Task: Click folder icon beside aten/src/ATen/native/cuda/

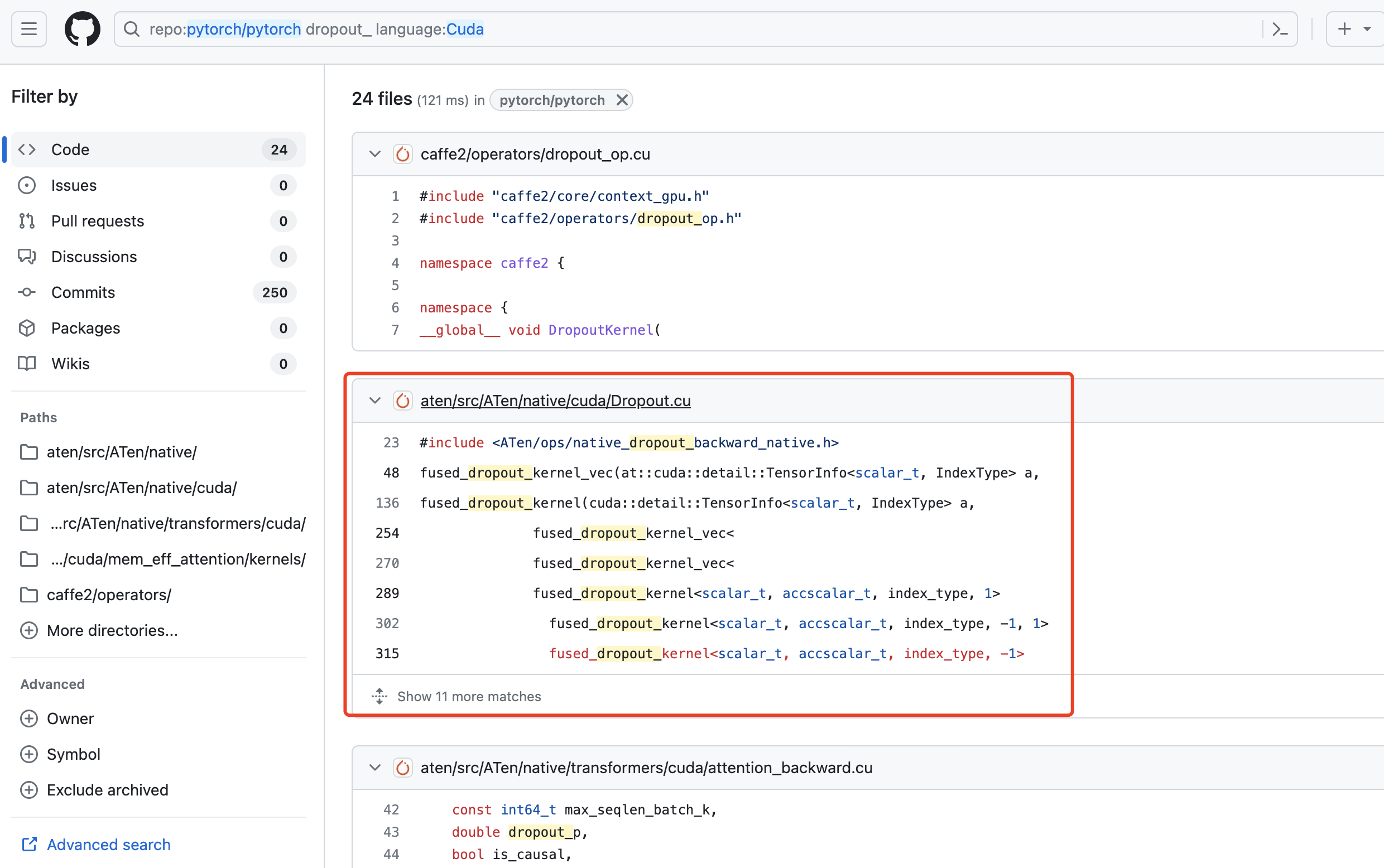Action: pos(28,488)
